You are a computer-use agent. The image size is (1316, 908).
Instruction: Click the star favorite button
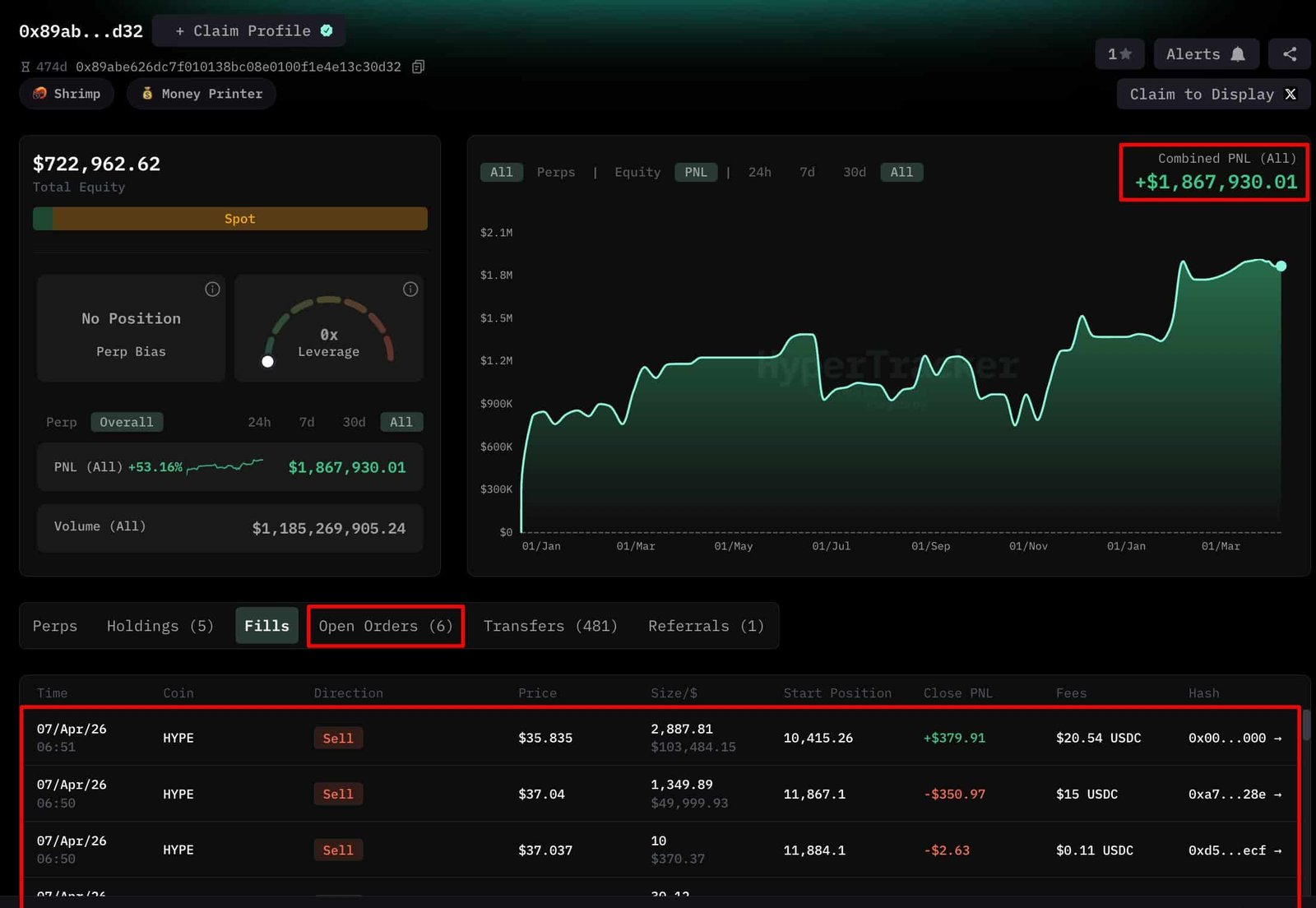coord(1119,54)
